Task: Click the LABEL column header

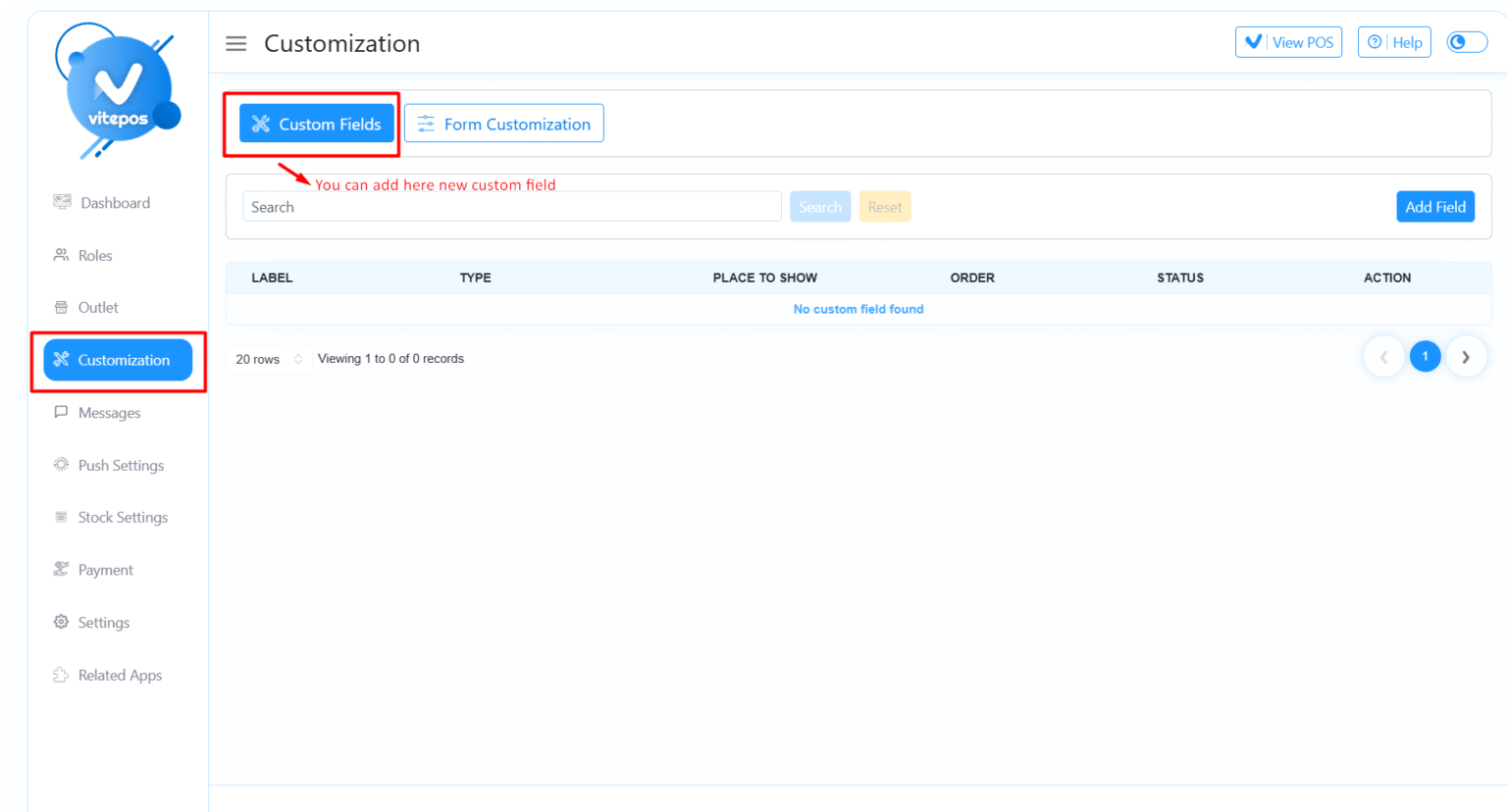Action: 272,278
